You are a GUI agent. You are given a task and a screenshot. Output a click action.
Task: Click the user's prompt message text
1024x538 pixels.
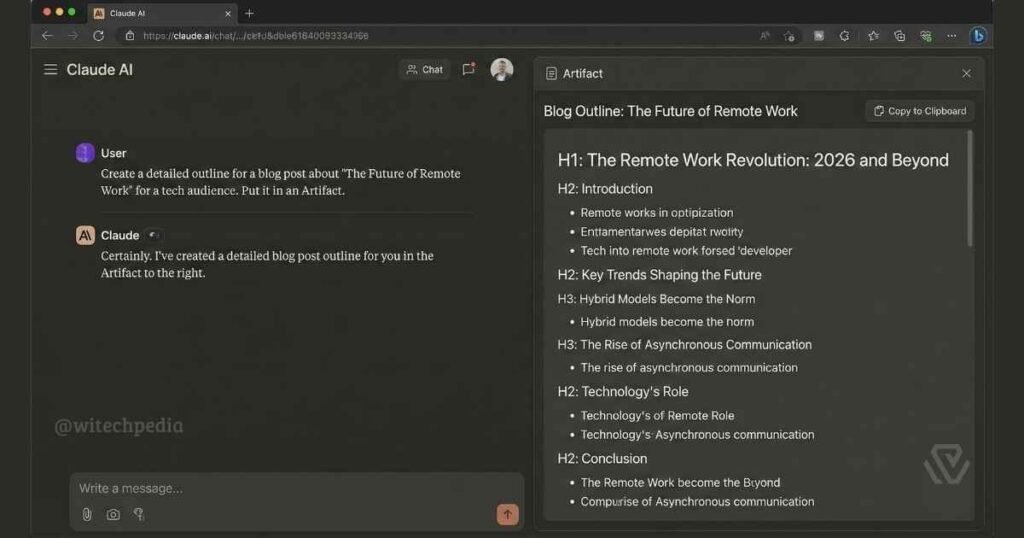point(280,182)
